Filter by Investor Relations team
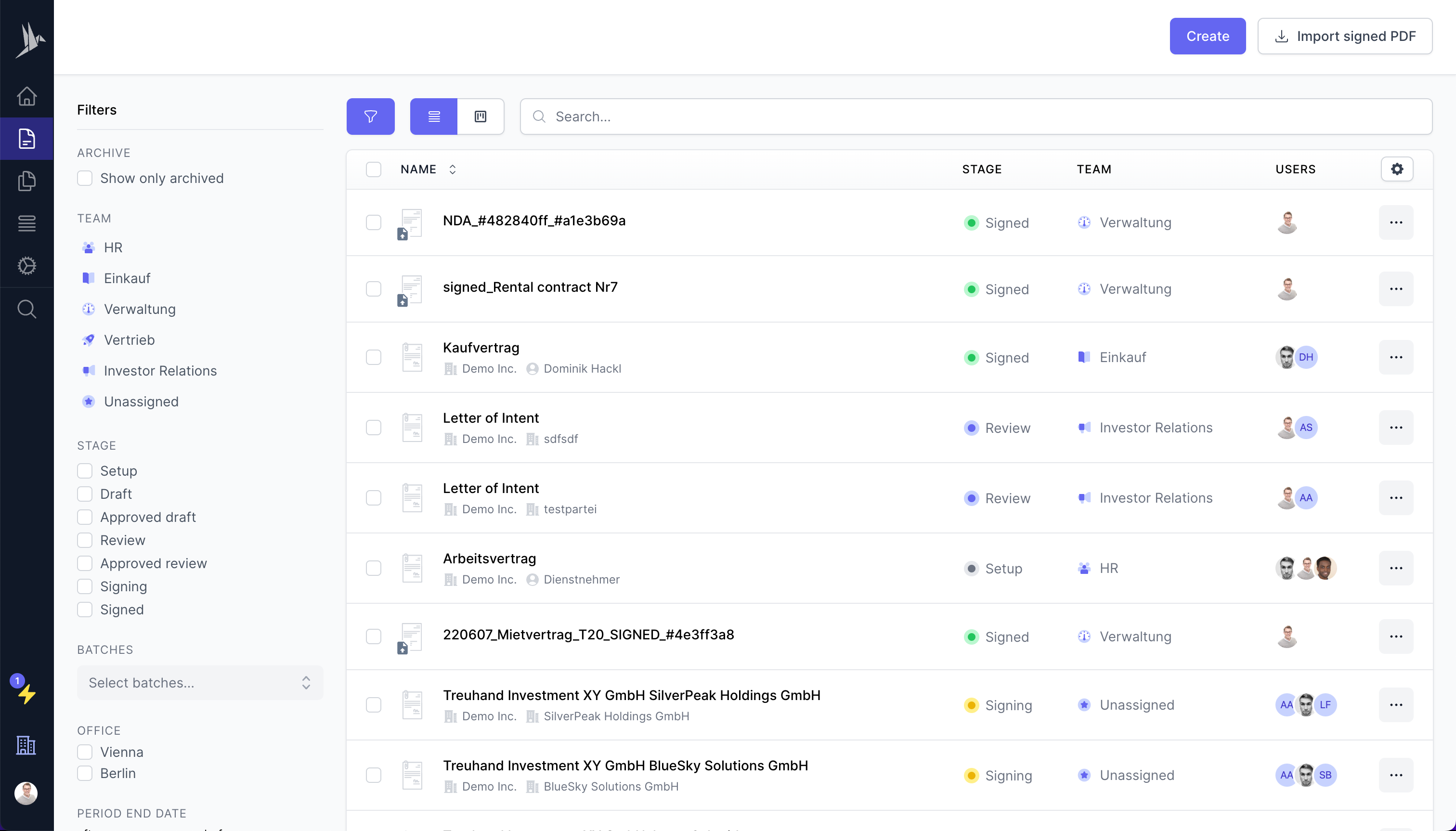1456x831 pixels. [160, 371]
